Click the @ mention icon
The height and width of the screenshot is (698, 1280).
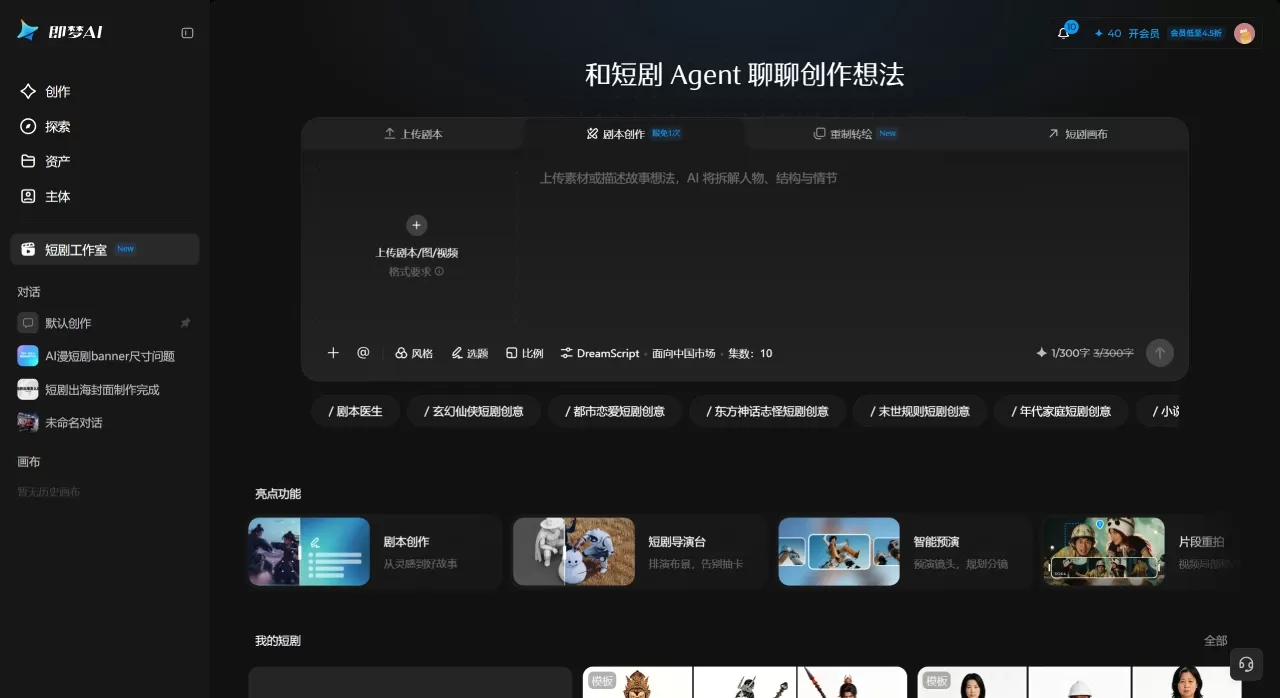tap(363, 353)
